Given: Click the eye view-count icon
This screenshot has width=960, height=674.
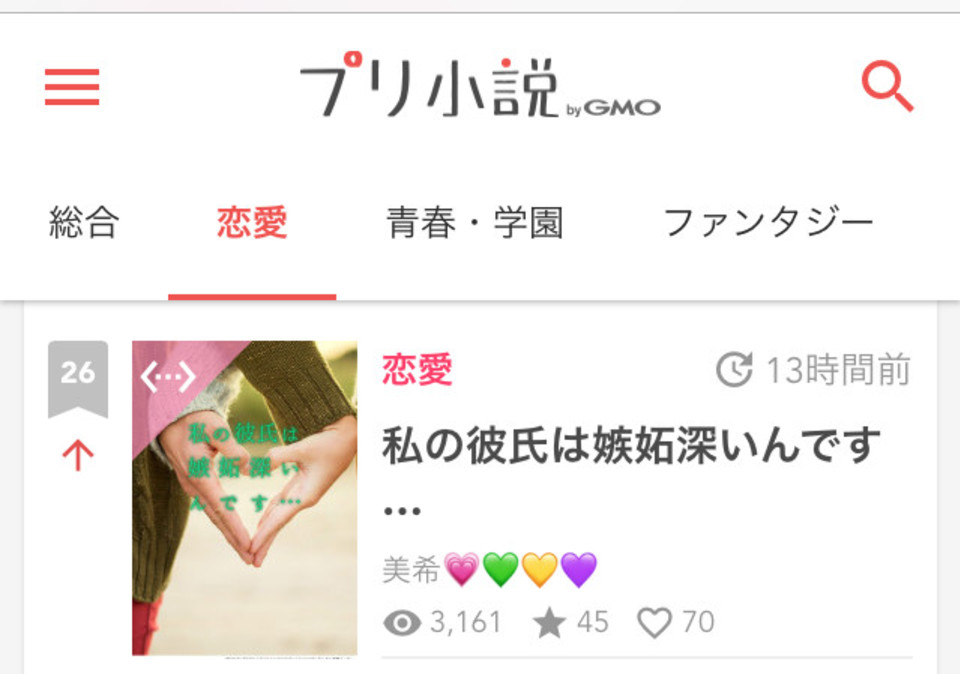Looking at the screenshot, I should pyautogui.click(x=402, y=623).
